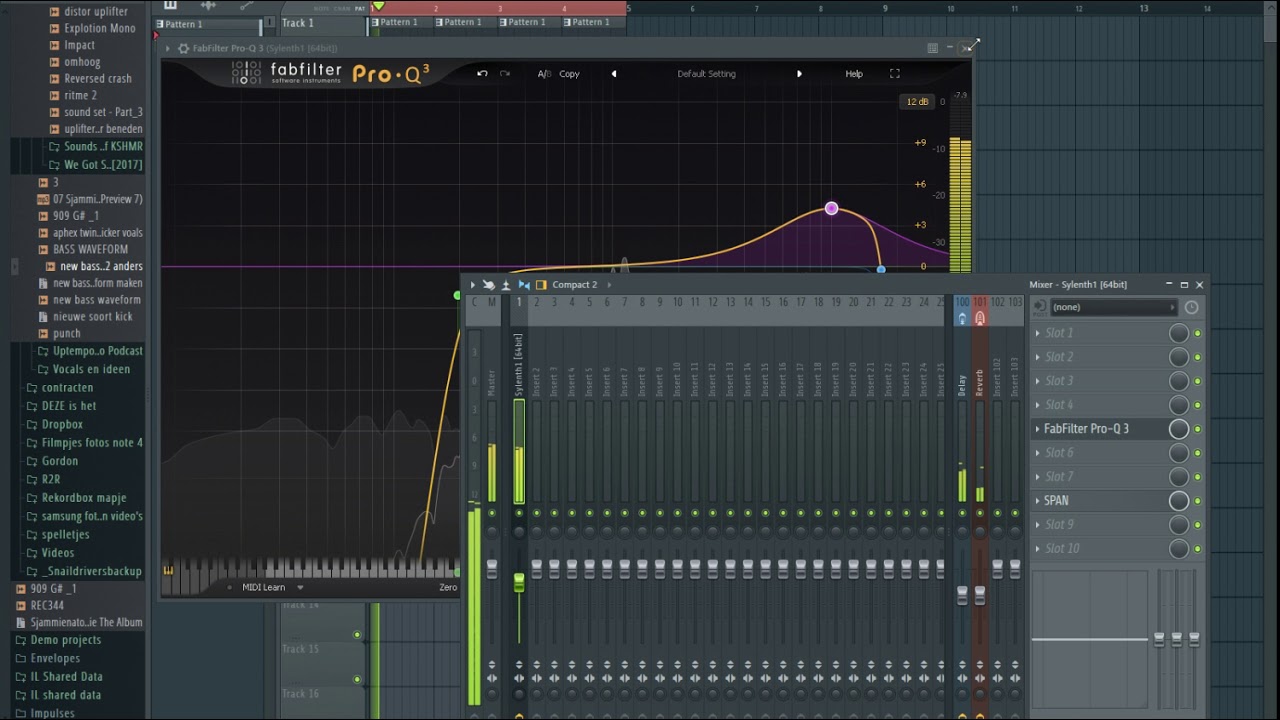Screen dimensions: 1280x720
Task: Open the SPAN slot arrow menu
Action: [1036, 501]
